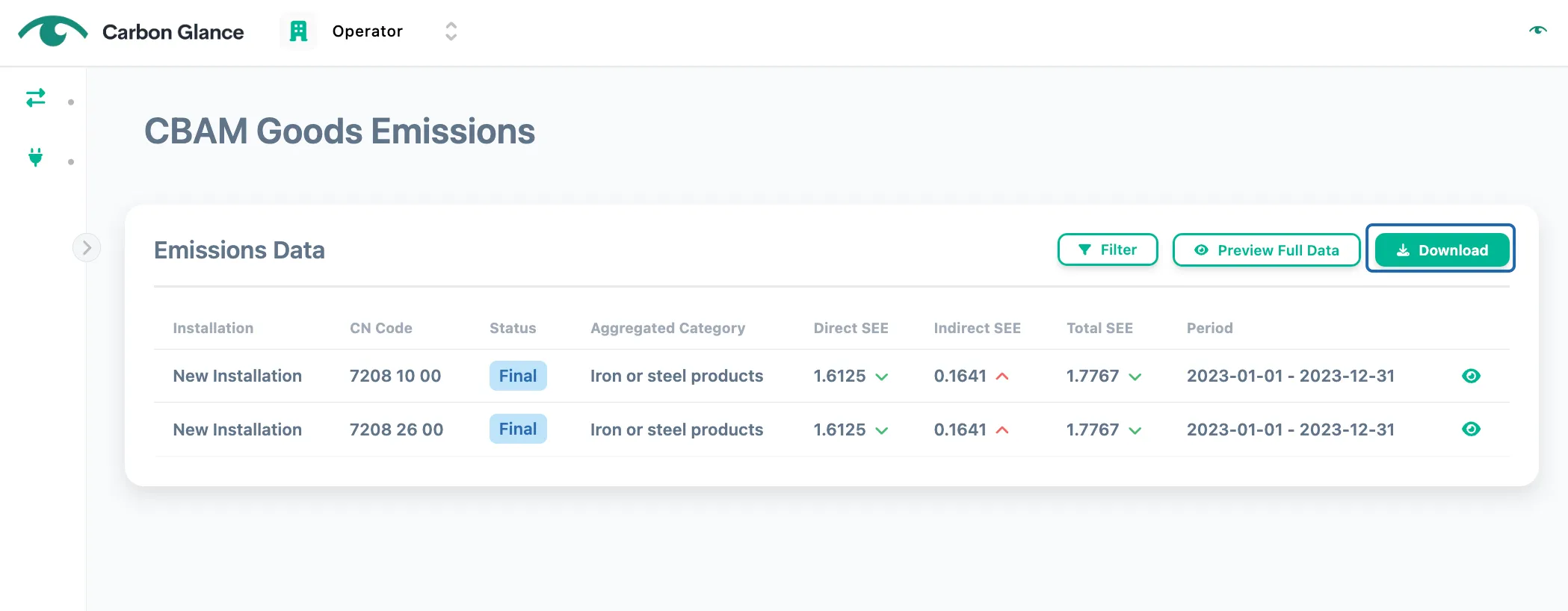Click the Indirect SEE up arrow for 7208 26 00
This screenshot has height=611, width=1568.
1002,430
